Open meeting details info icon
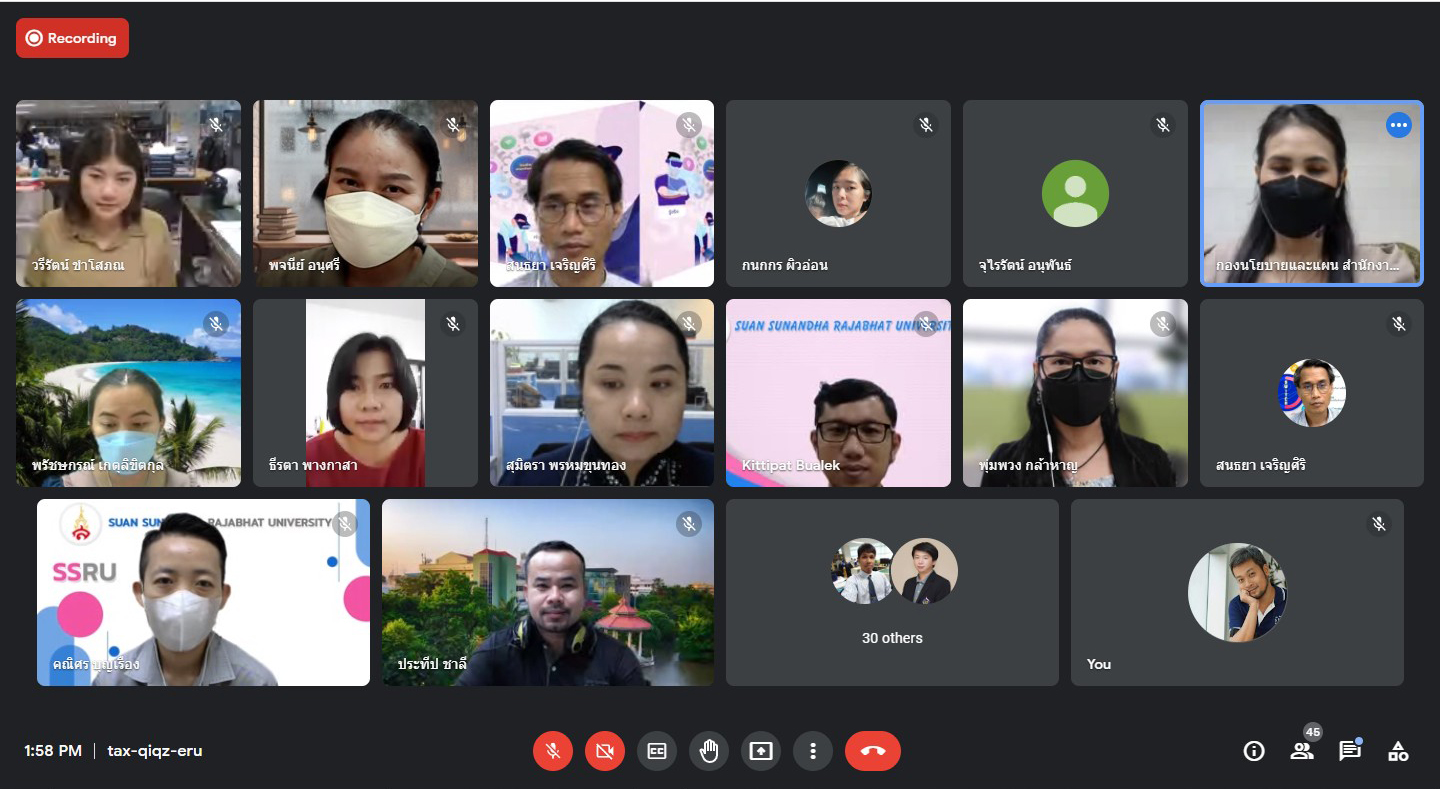Image resolution: width=1440 pixels, height=789 pixels. pyautogui.click(x=1253, y=751)
